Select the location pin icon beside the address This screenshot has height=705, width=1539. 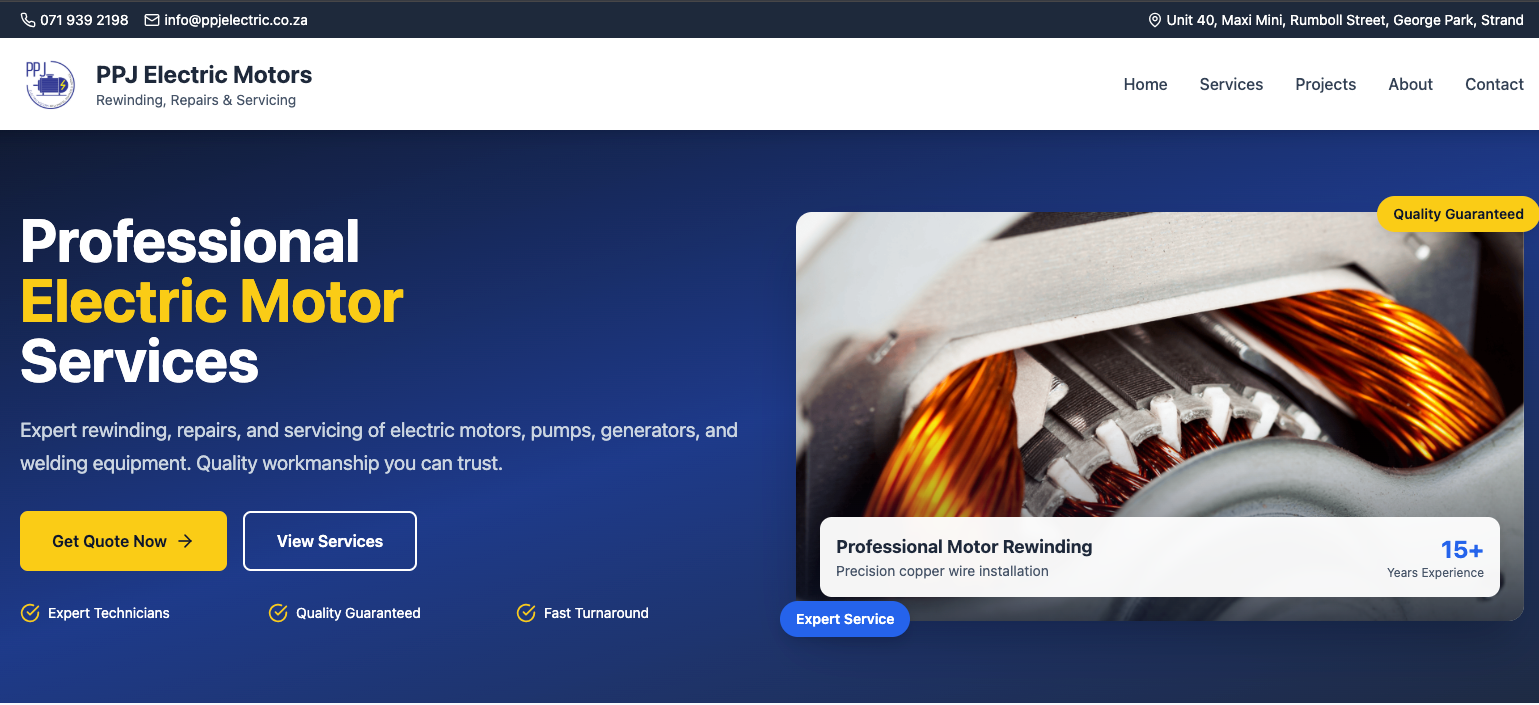(1155, 19)
